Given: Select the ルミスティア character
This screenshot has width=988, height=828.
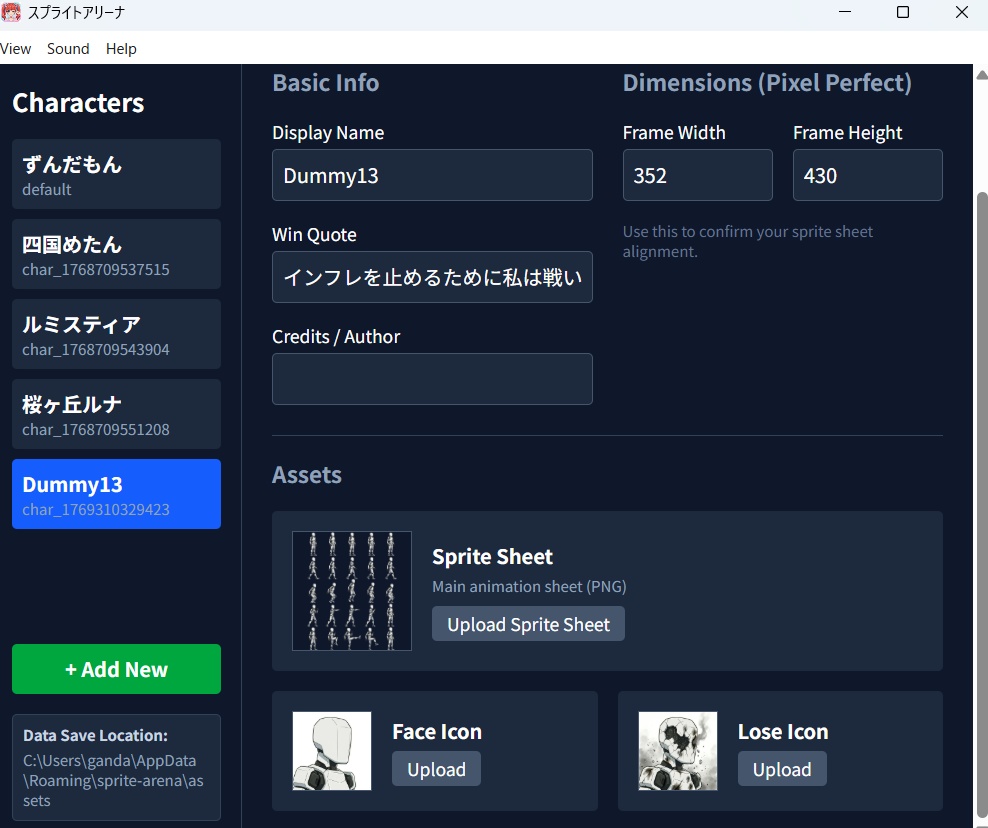Looking at the screenshot, I should pyautogui.click(x=116, y=334).
